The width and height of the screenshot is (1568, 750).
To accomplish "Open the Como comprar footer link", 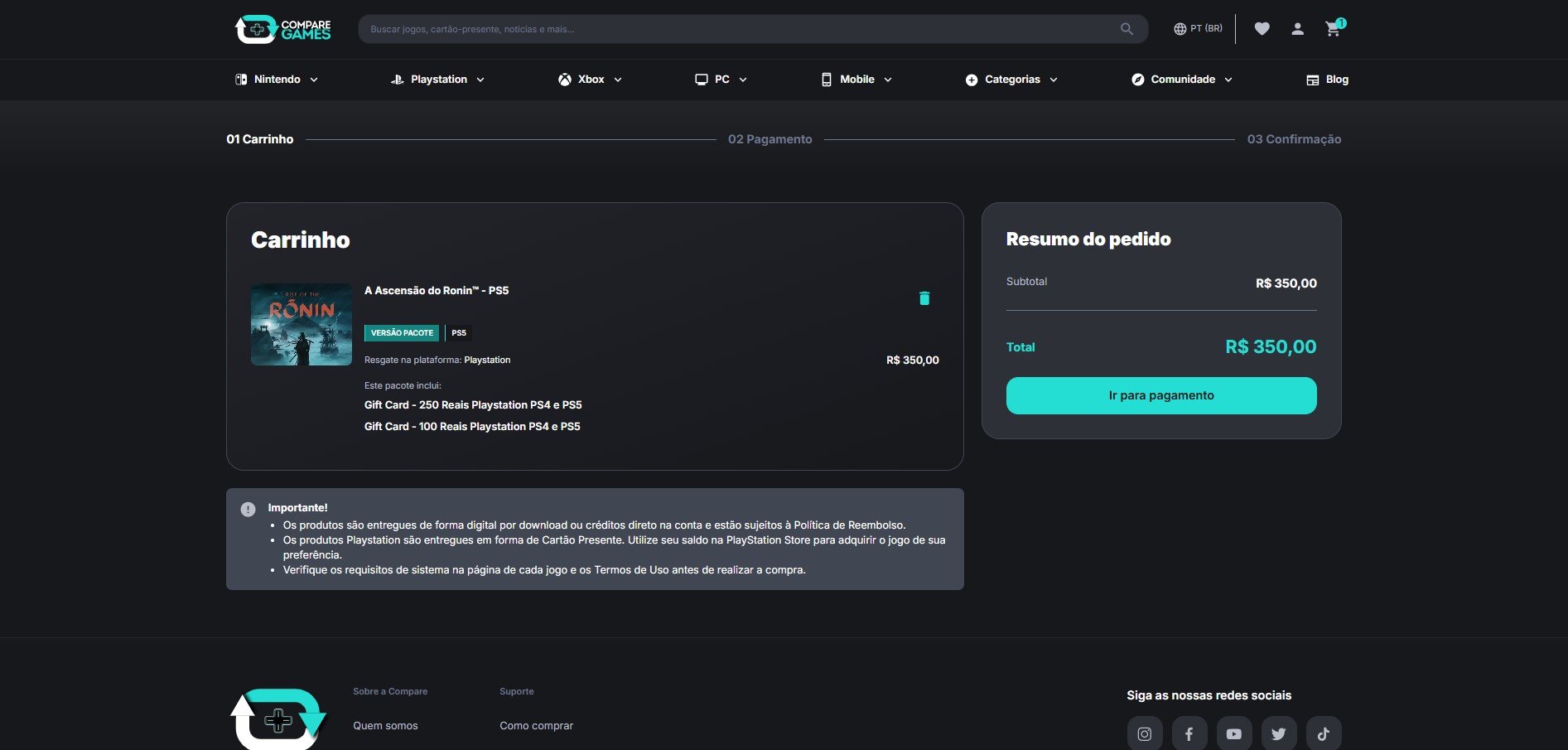I will point(536,726).
